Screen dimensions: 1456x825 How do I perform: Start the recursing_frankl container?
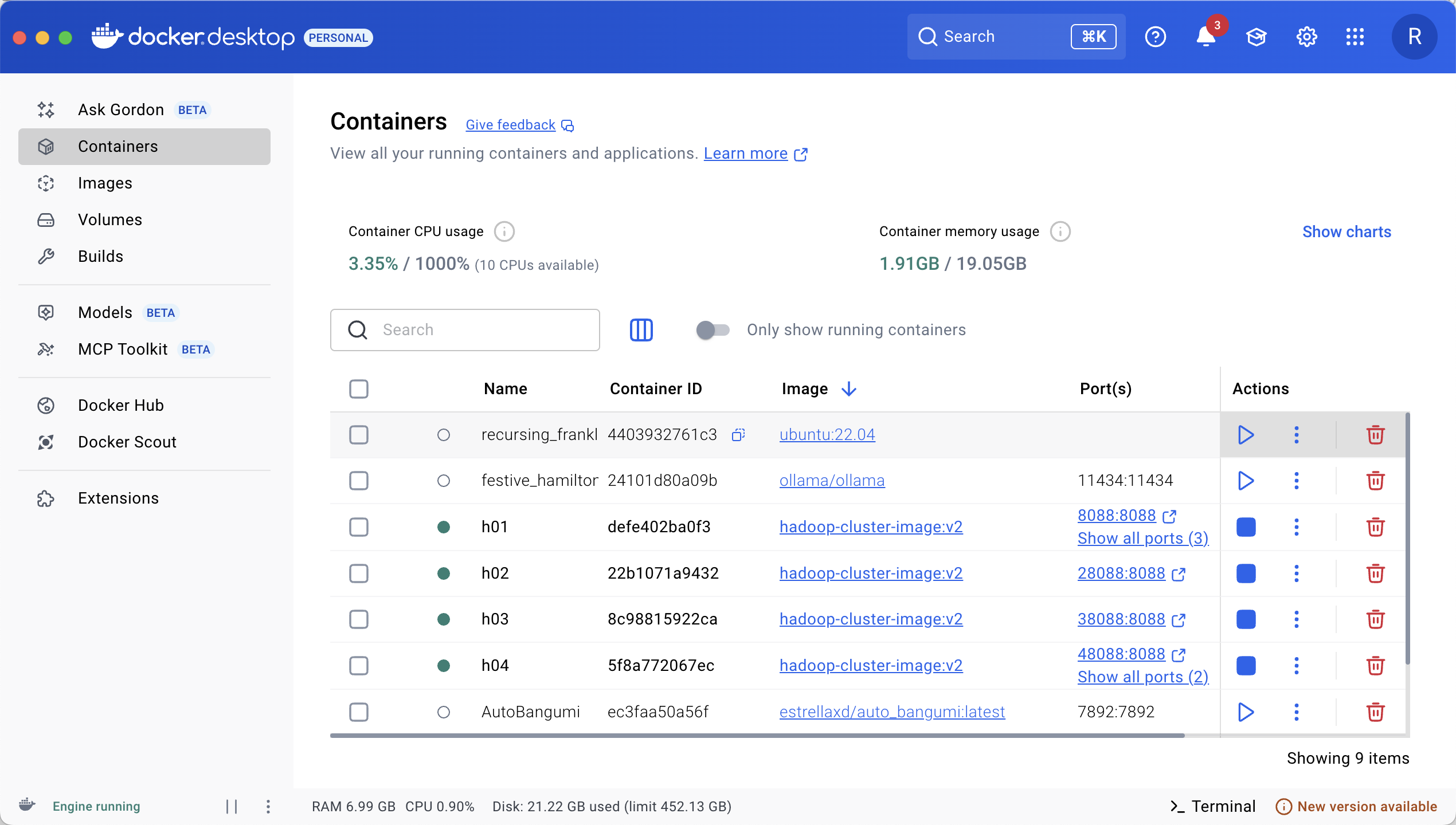pyautogui.click(x=1246, y=435)
